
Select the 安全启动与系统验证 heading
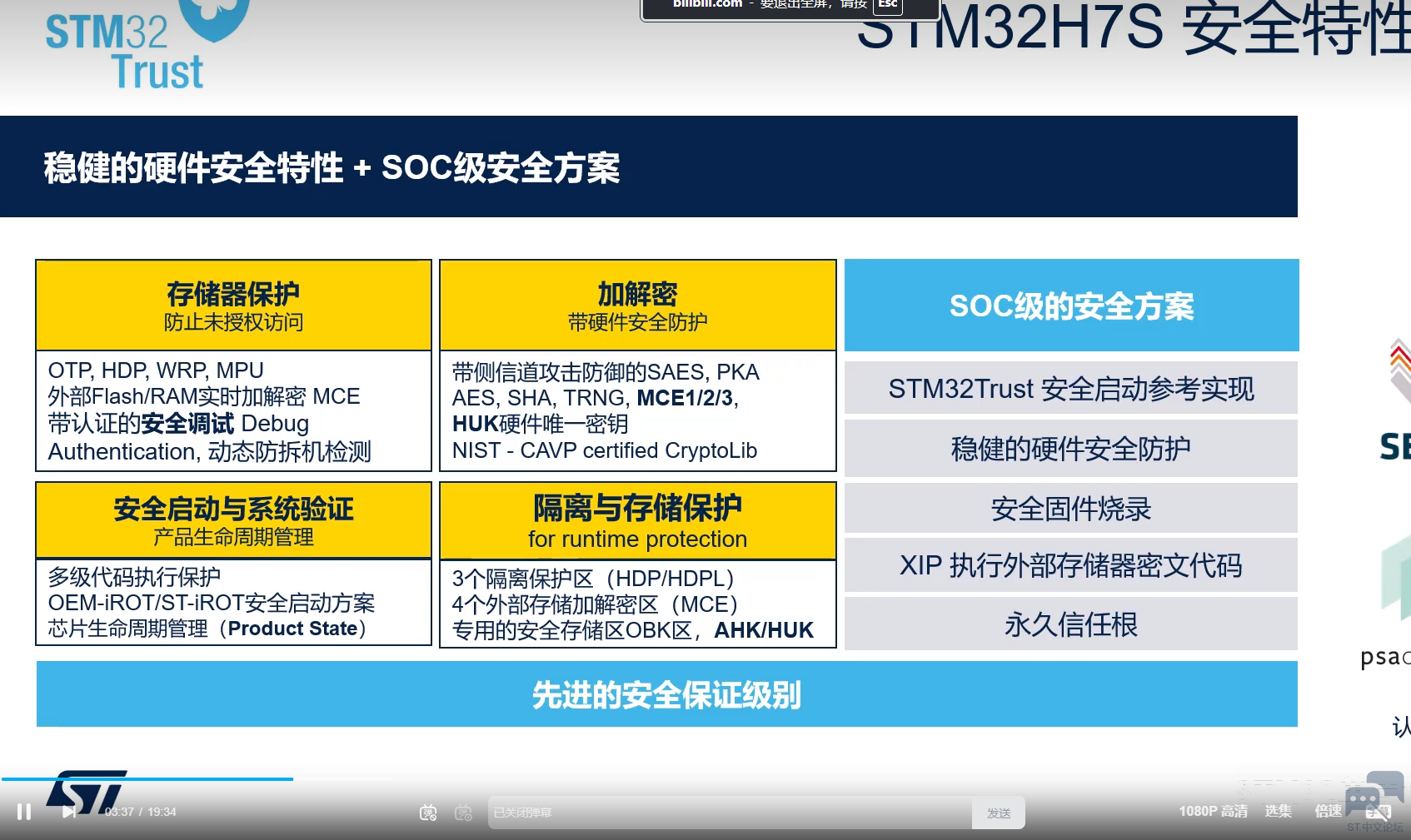233,508
